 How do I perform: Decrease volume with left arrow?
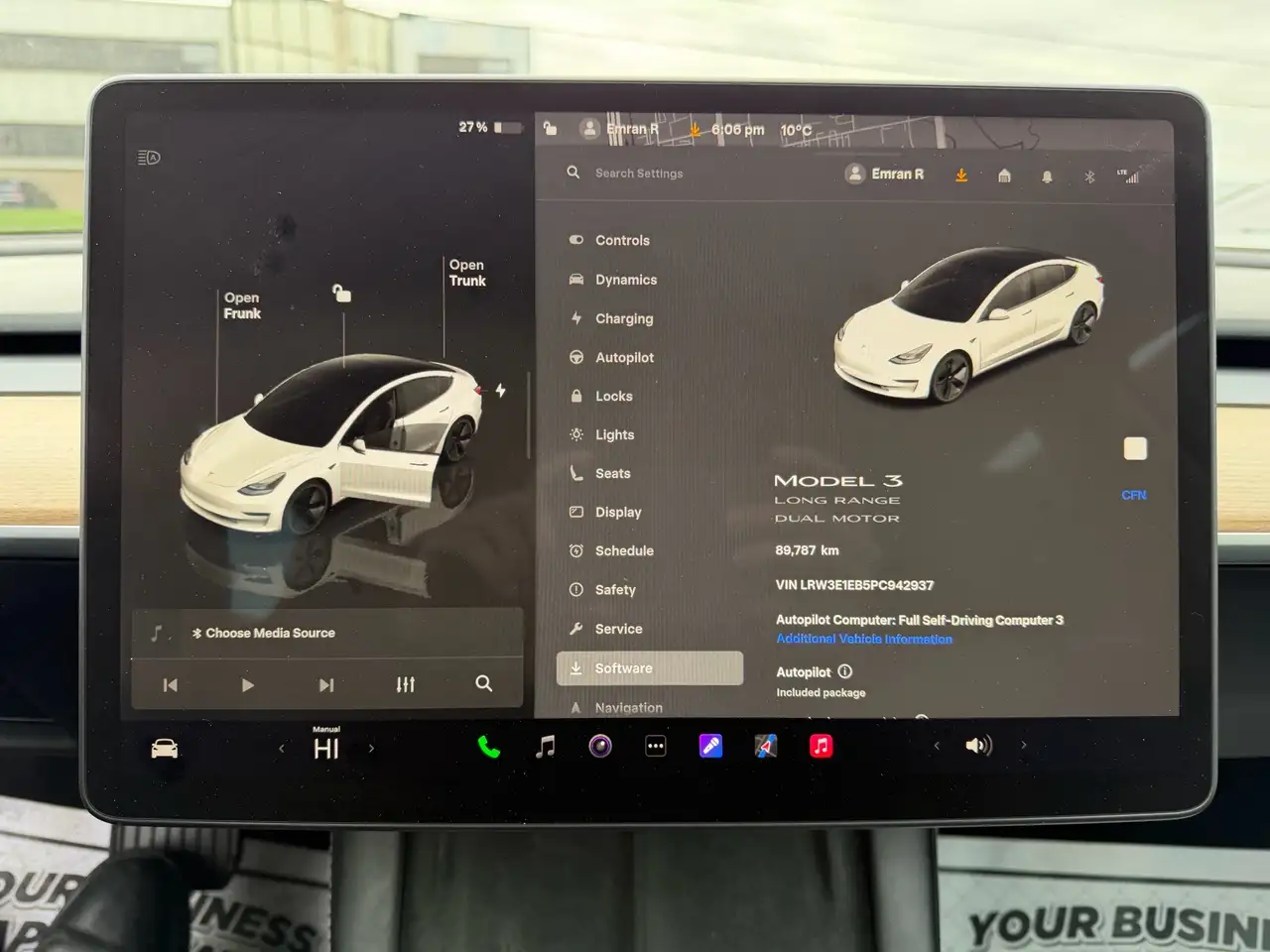(937, 746)
